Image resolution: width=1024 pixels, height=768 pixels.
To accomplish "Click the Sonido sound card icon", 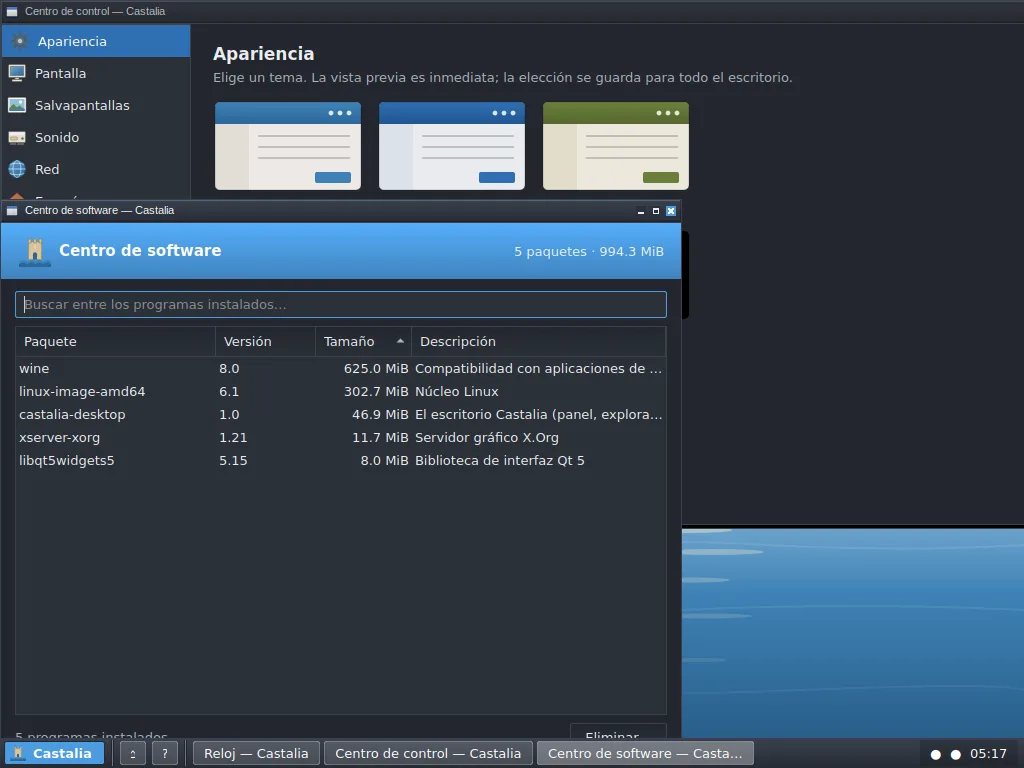I will 17,137.
